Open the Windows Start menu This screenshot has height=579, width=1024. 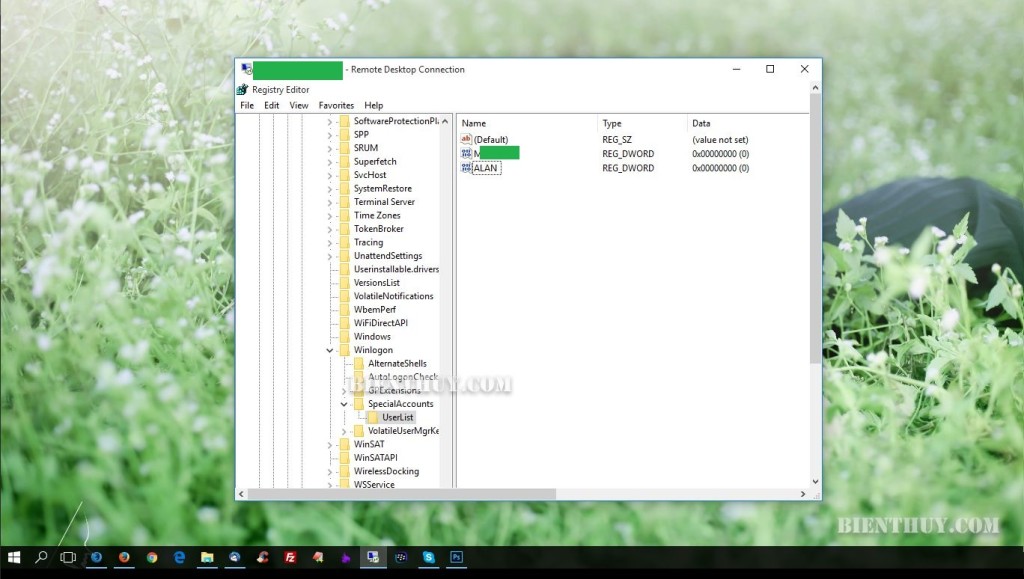click(x=14, y=557)
